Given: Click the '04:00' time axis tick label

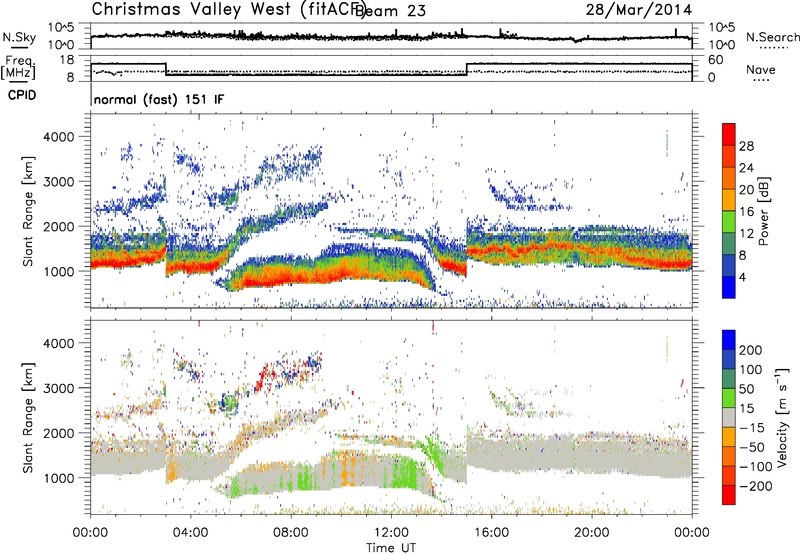Looking at the screenshot, I should coord(190,533).
